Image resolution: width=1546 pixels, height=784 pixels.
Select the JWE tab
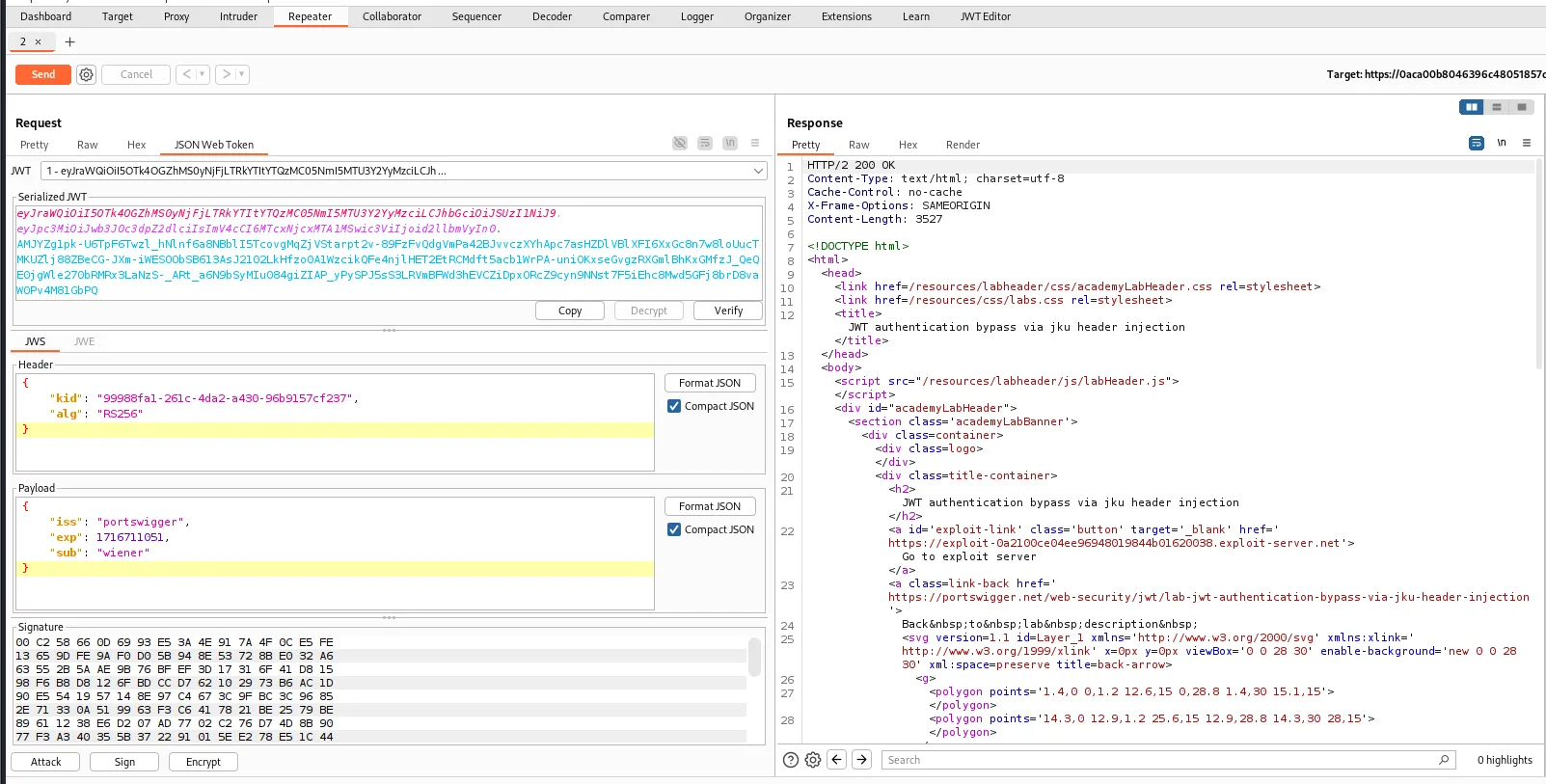(85, 341)
